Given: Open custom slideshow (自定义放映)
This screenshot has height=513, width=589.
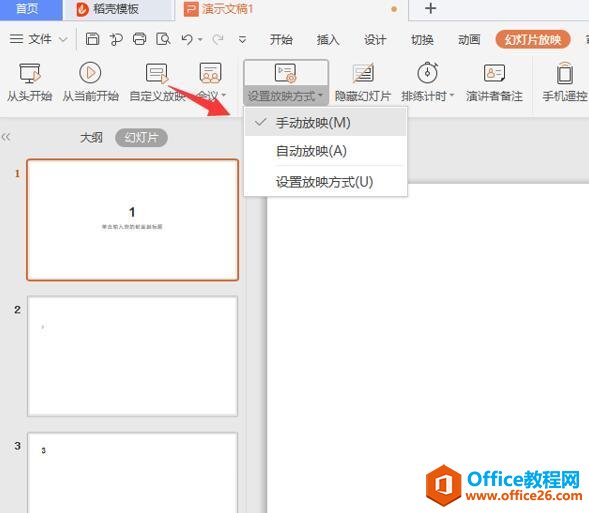Looking at the screenshot, I should pos(157,83).
